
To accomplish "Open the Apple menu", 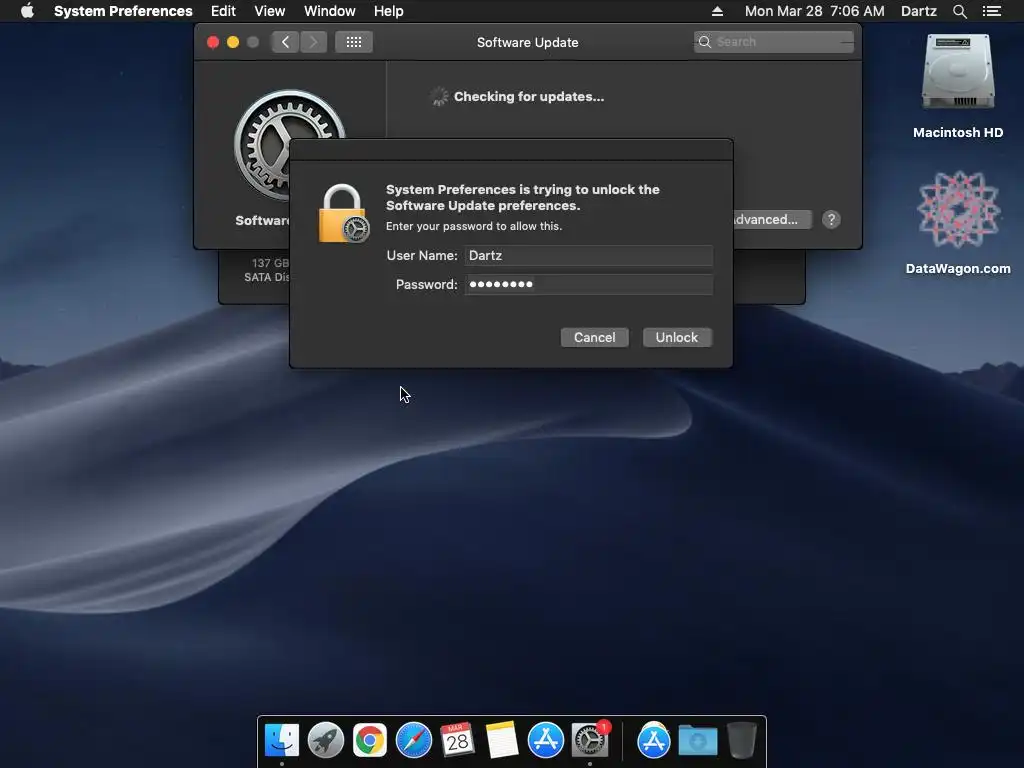I will [27, 11].
